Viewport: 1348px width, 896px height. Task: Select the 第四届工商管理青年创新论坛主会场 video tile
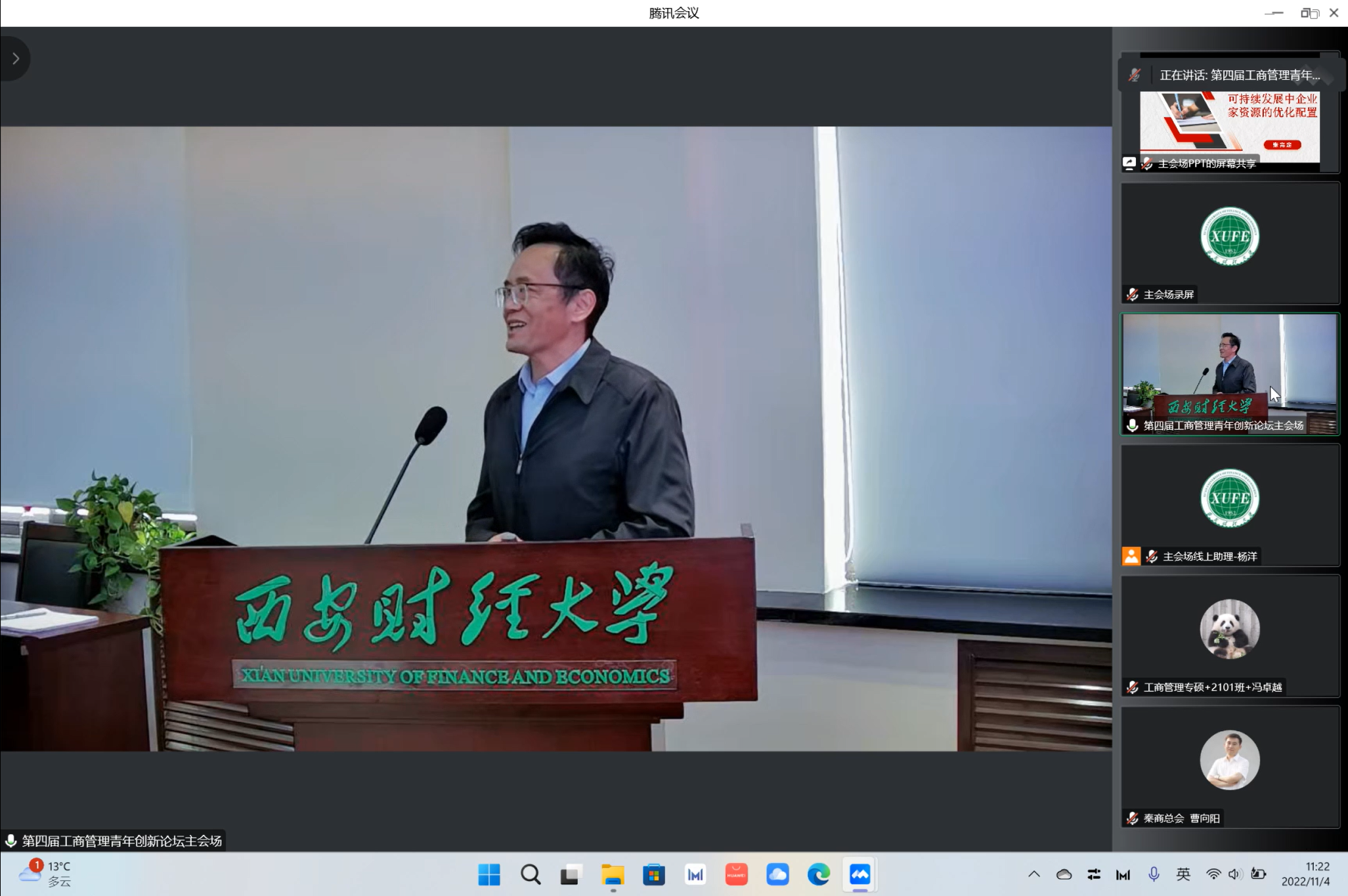pyautogui.click(x=1230, y=374)
